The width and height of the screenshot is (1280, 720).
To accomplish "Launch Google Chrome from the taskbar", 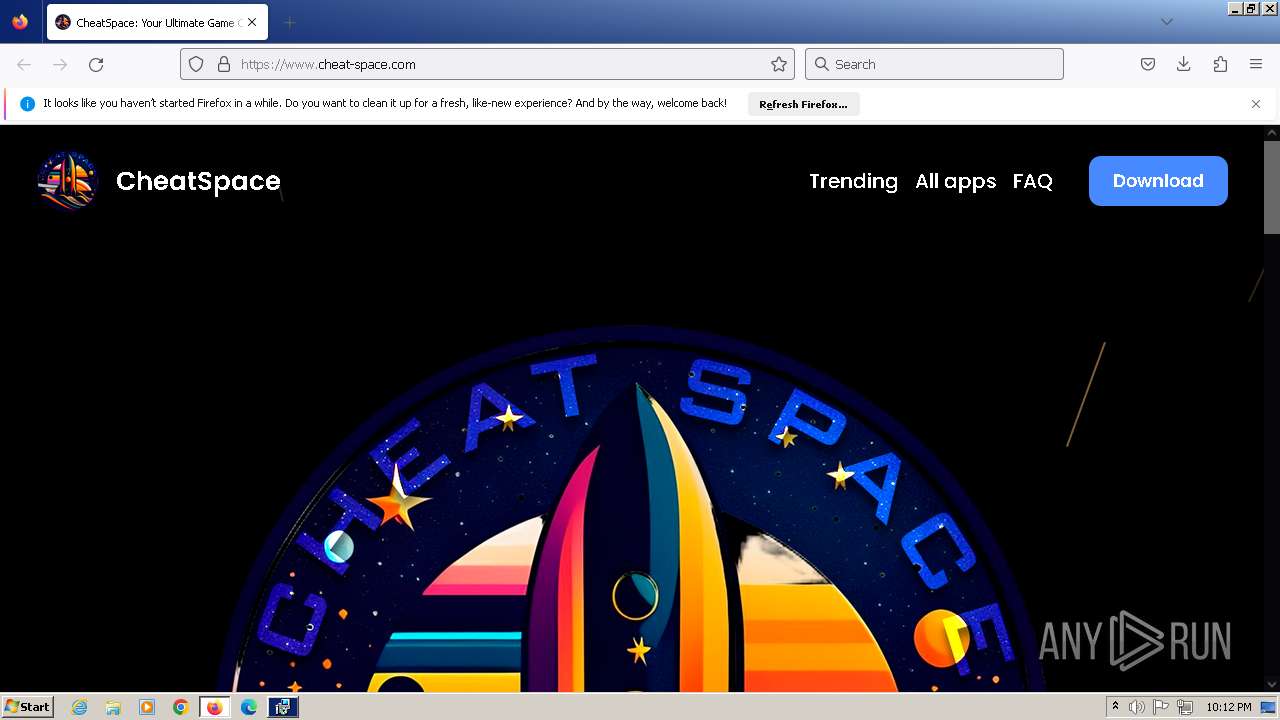I will tap(181, 707).
